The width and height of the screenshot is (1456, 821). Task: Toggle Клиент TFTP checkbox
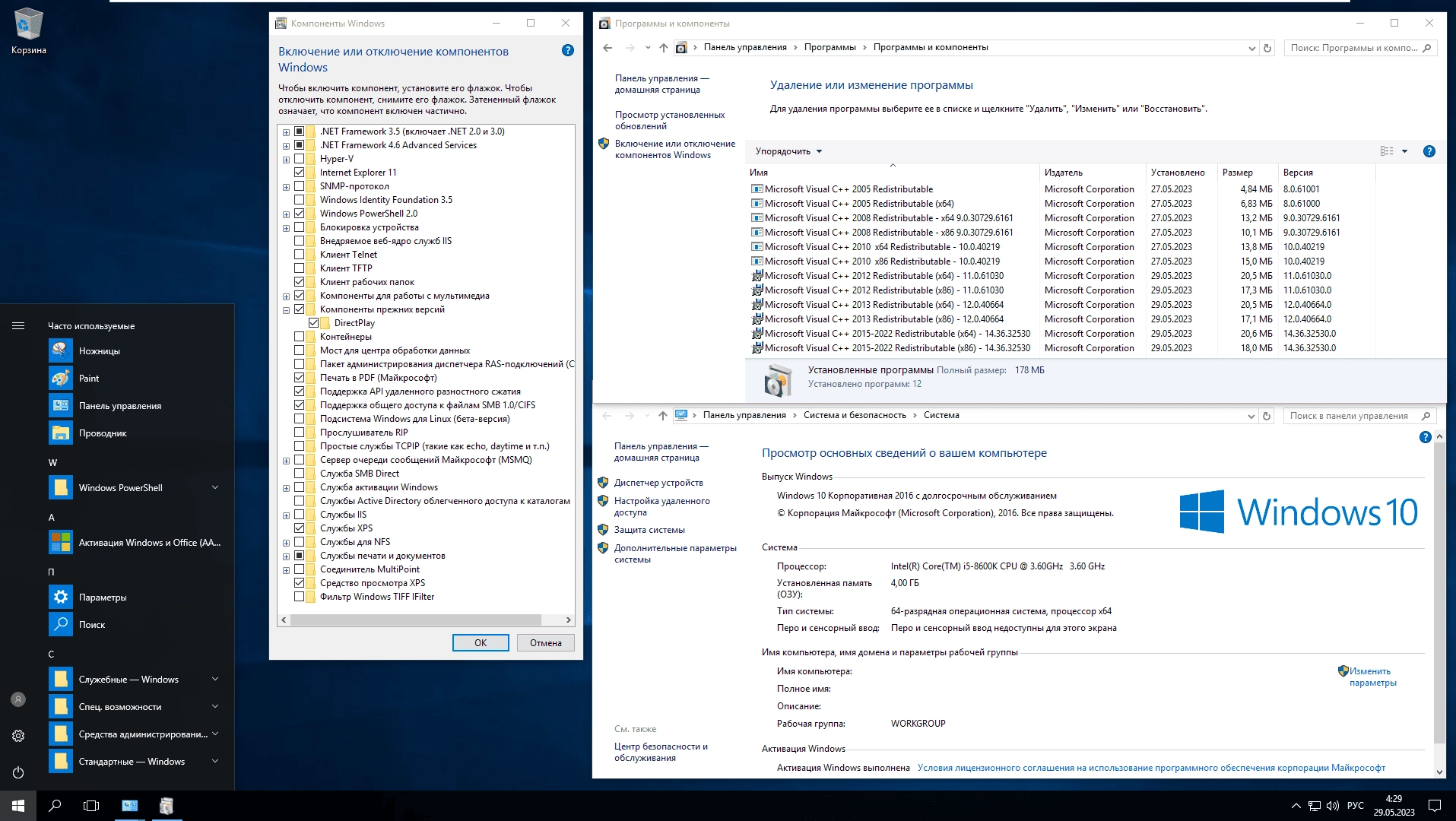point(299,268)
